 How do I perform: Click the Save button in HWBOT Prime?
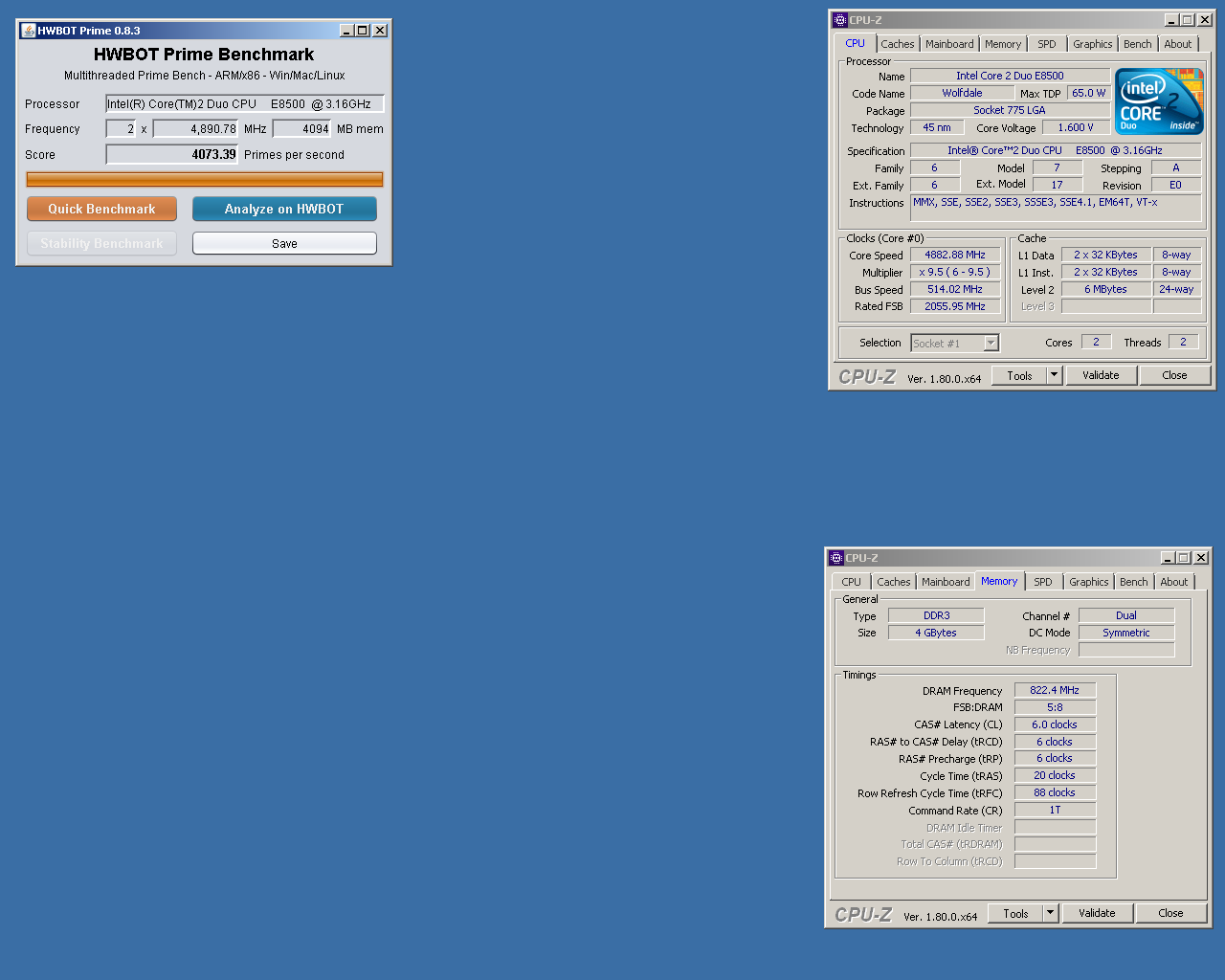(x=284, y=243)
